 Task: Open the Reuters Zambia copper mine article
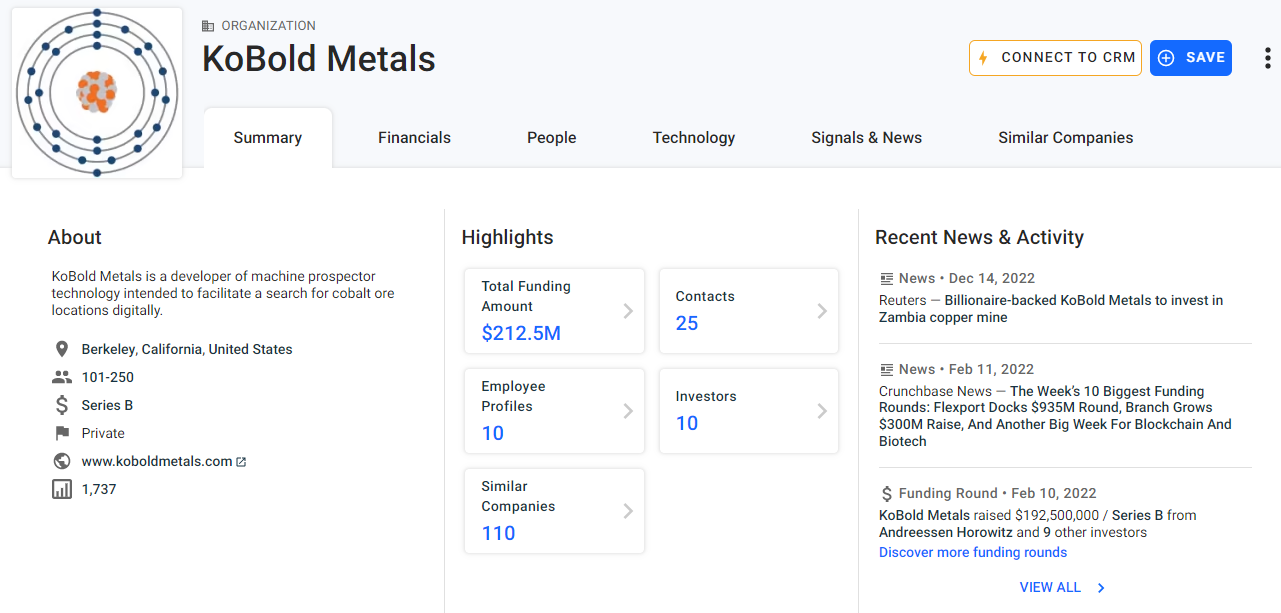1051,309
